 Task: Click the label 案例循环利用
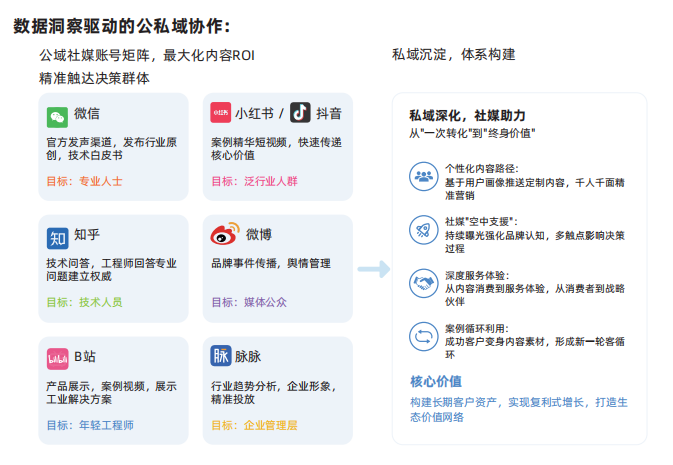[477, 328]
